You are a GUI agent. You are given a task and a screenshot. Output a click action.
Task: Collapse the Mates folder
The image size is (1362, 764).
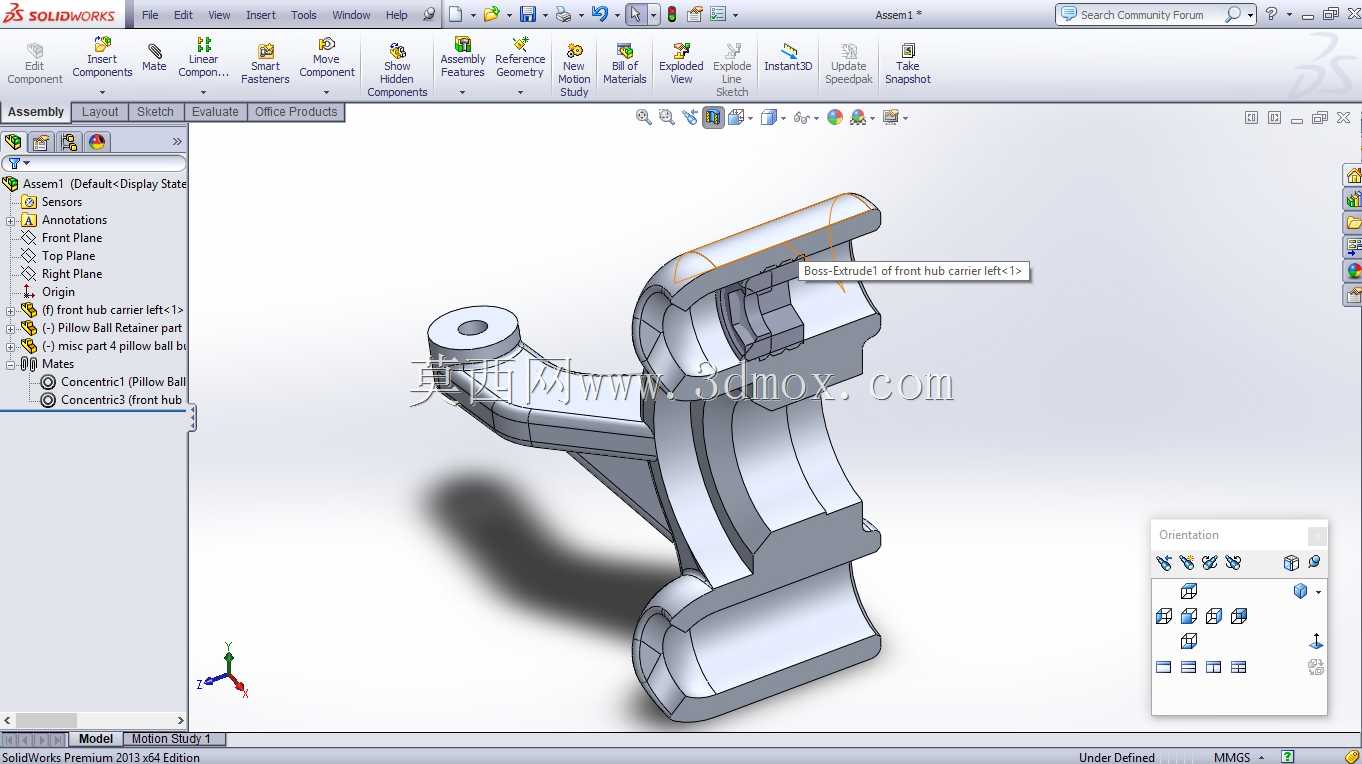10,364
